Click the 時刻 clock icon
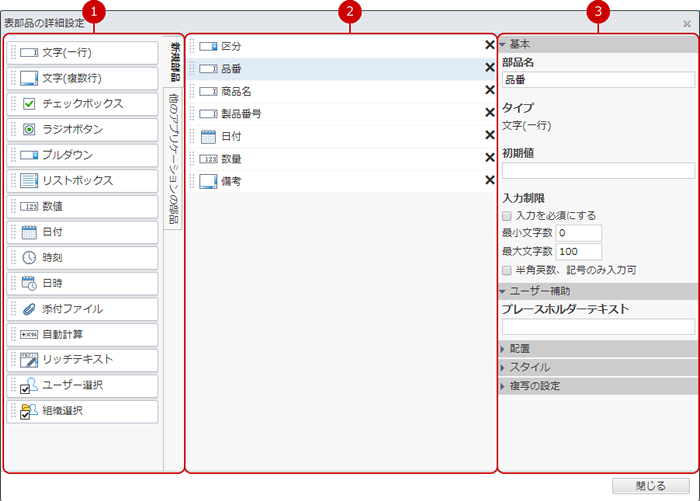 [29, 258]
